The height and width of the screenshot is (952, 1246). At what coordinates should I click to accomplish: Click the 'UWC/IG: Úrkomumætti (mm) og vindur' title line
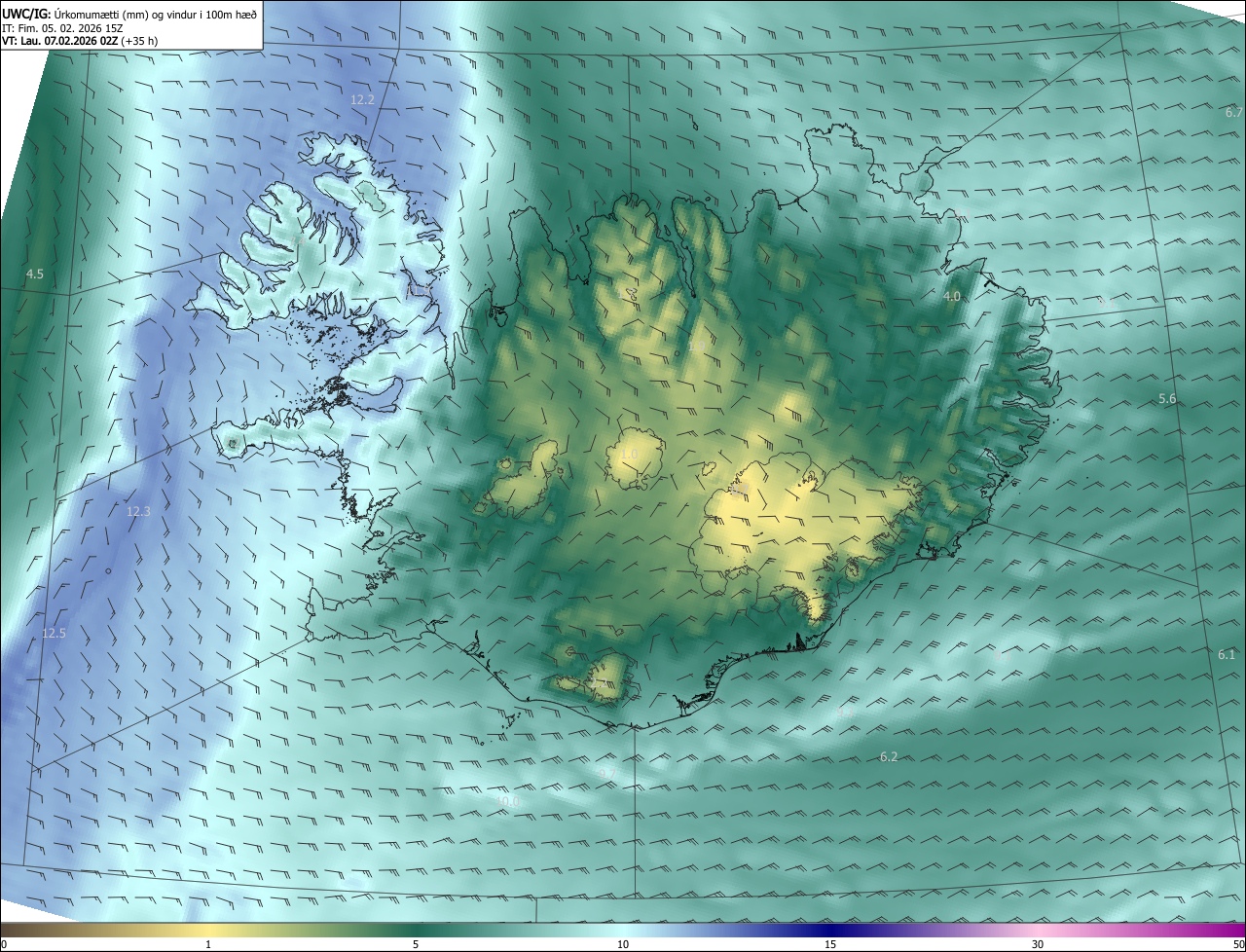point(129,14)
